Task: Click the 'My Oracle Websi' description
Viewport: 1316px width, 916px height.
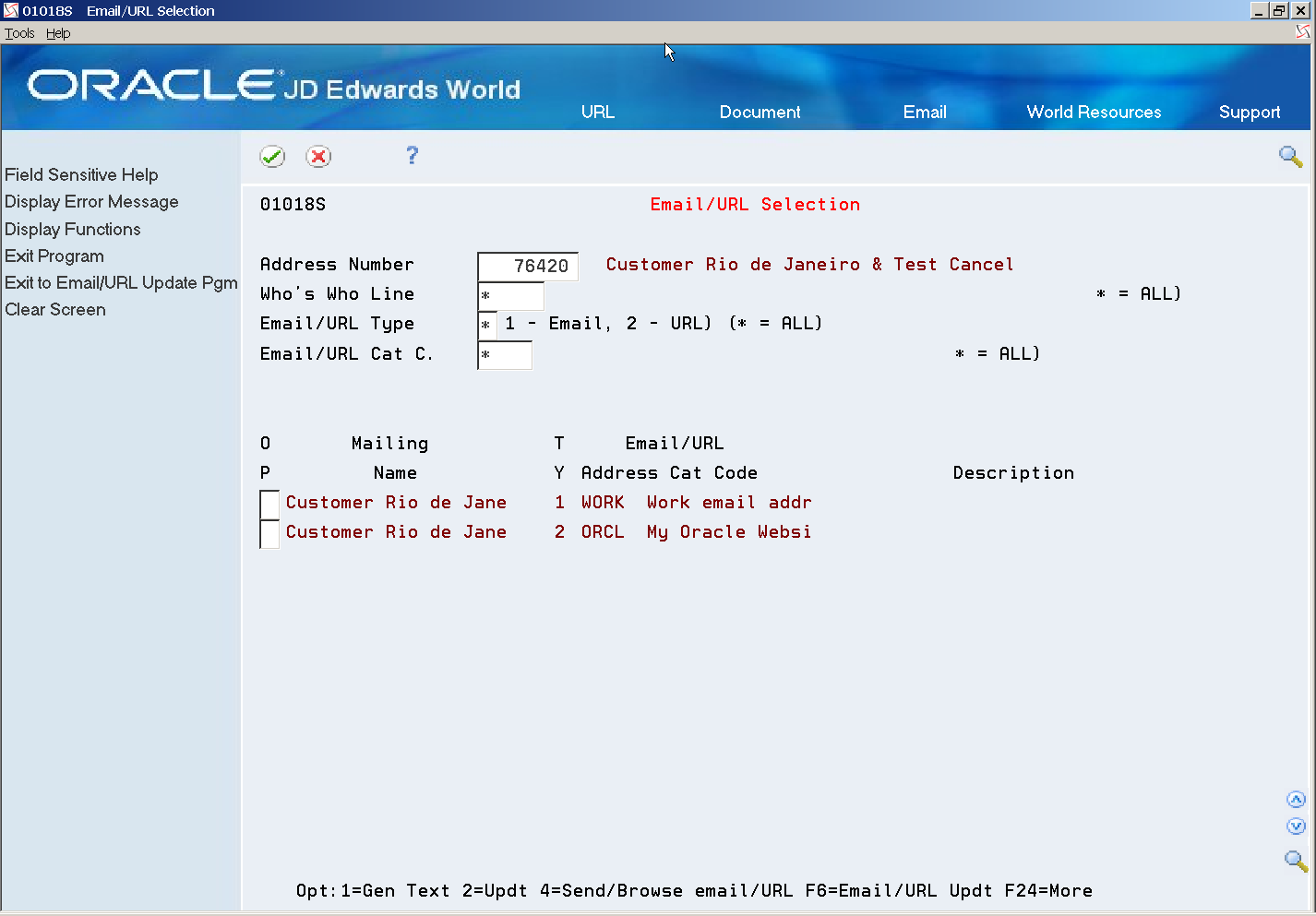Action: pos(729,532)
